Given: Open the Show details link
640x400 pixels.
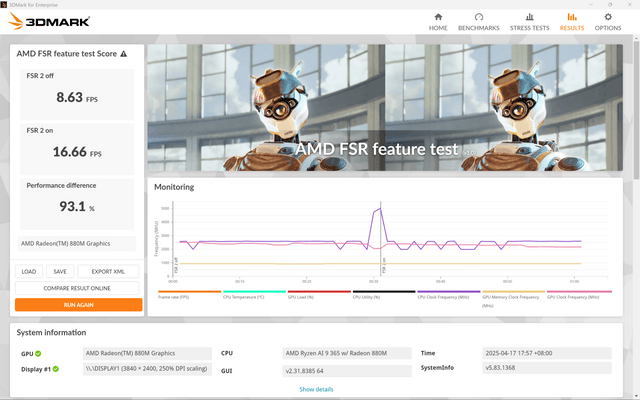Looking at the screenshot, I should (316, 389).
